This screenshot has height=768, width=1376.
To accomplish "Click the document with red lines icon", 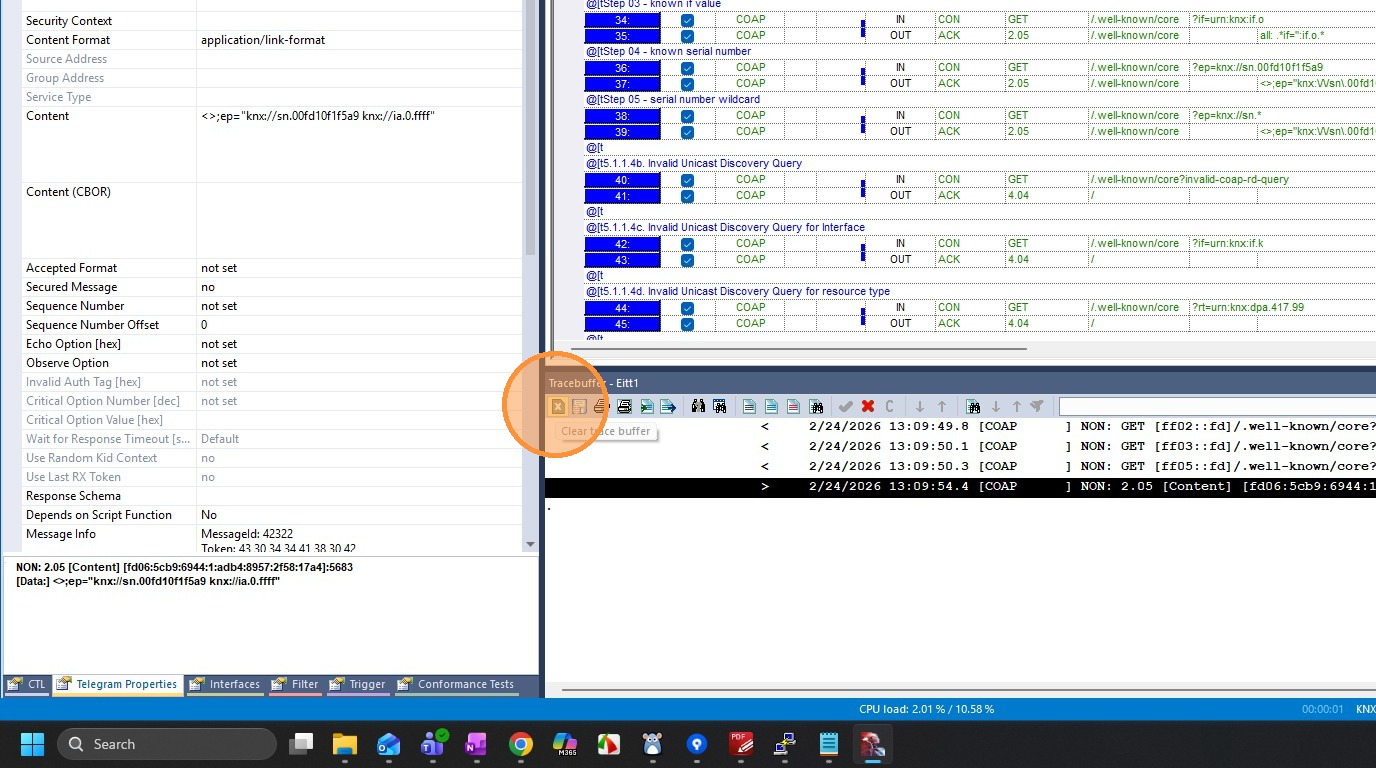I will [793, 406].
